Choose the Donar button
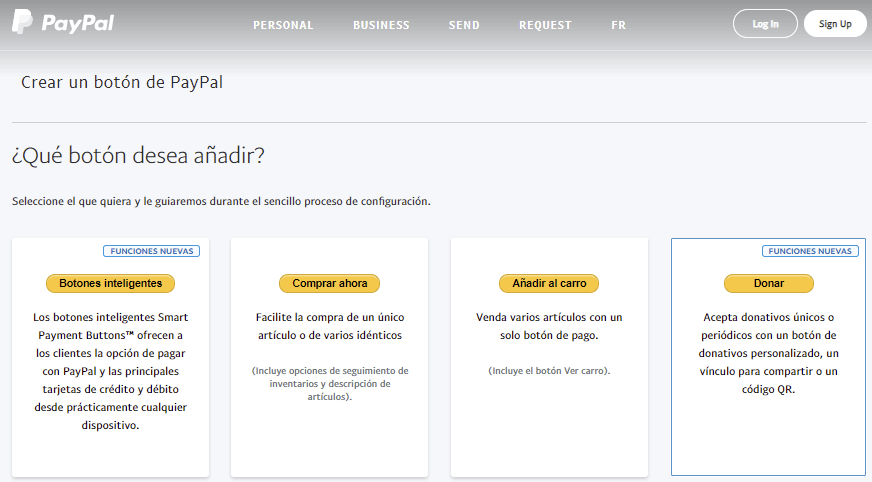Viewport: 872px width, 482px height. point(769,283)
